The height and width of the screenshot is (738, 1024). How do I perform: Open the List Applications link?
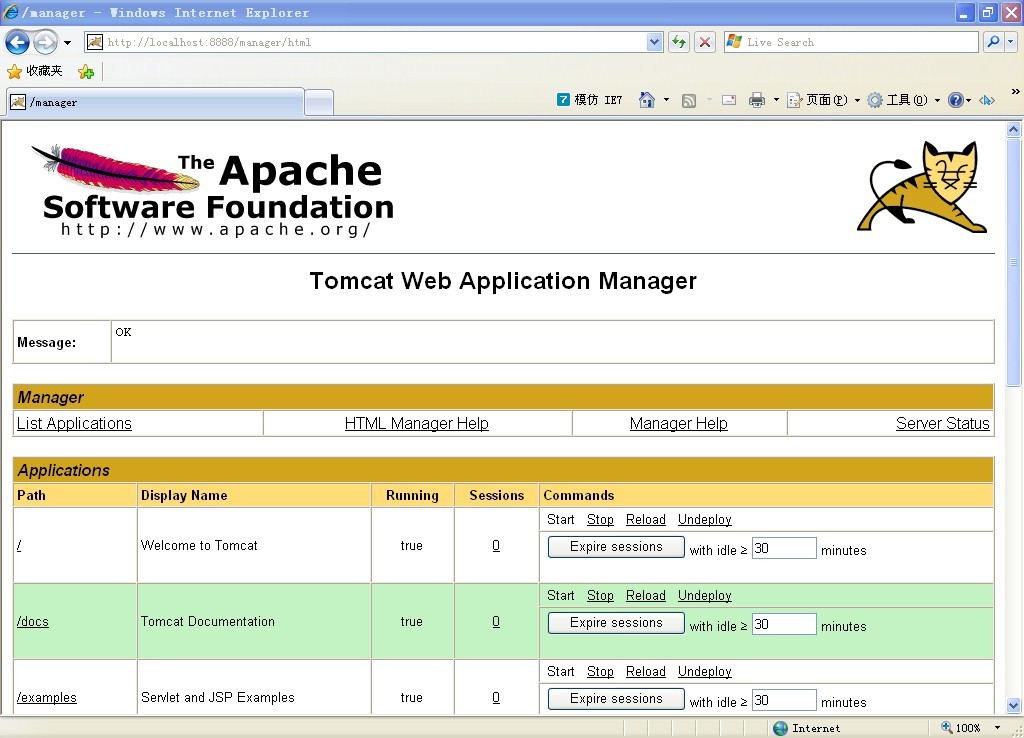pos(74,423)
